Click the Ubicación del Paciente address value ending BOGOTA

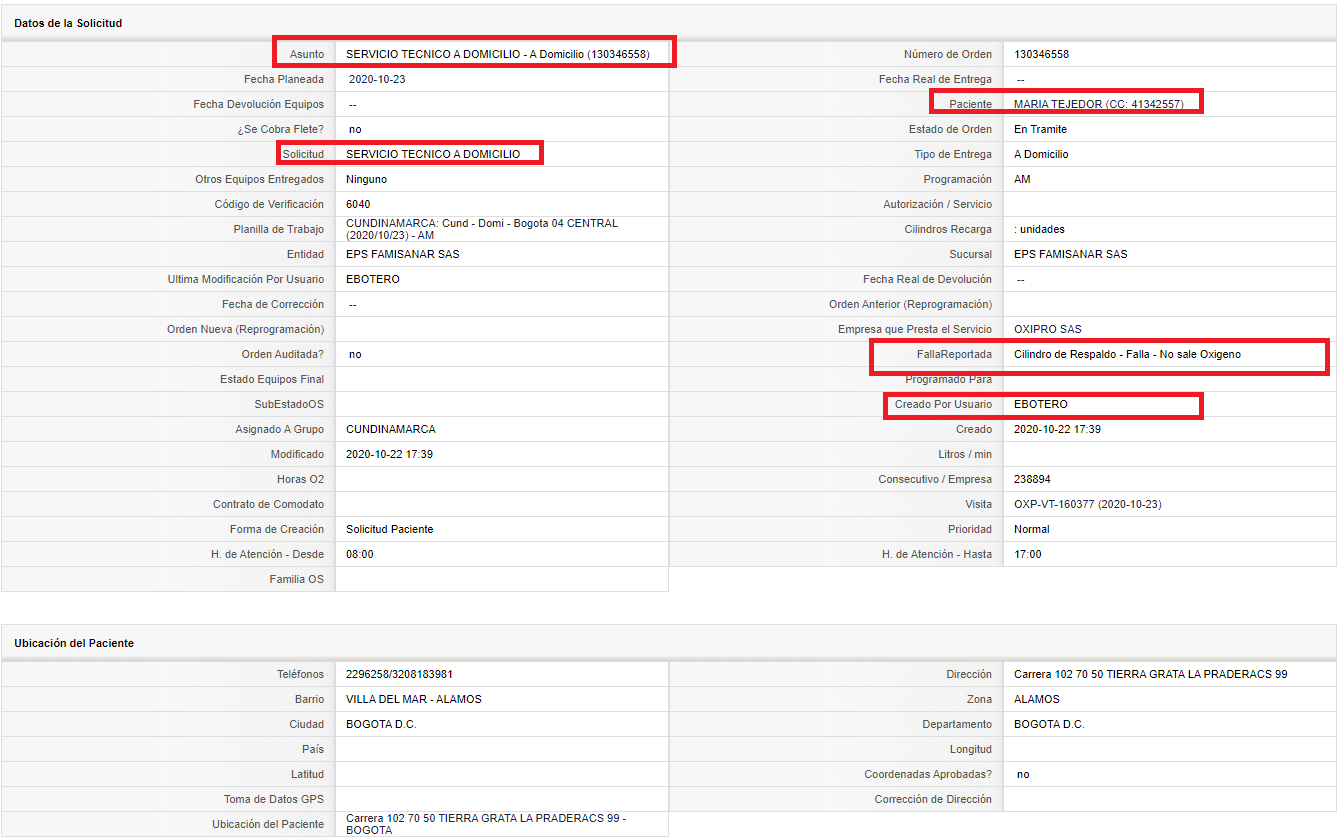click(x=486, y=824)
